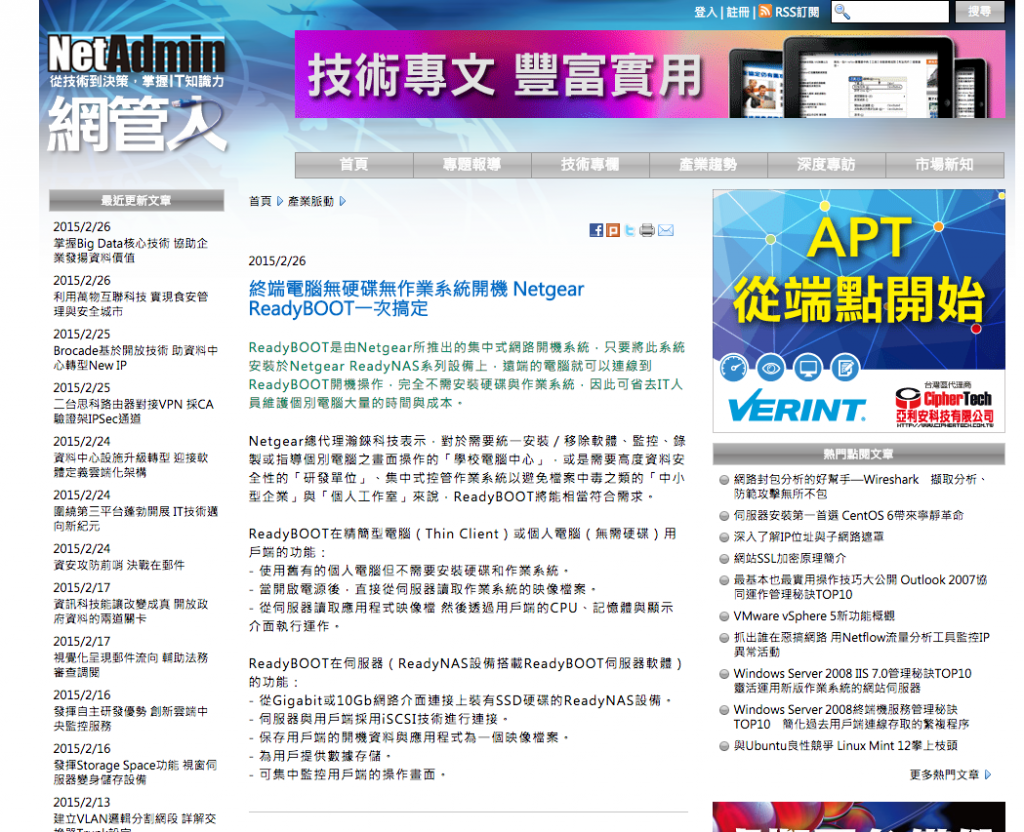This screenshot has width=1024, height=832.
Task: Open article Brocade基於開放技術
Action: coord(136,357)
